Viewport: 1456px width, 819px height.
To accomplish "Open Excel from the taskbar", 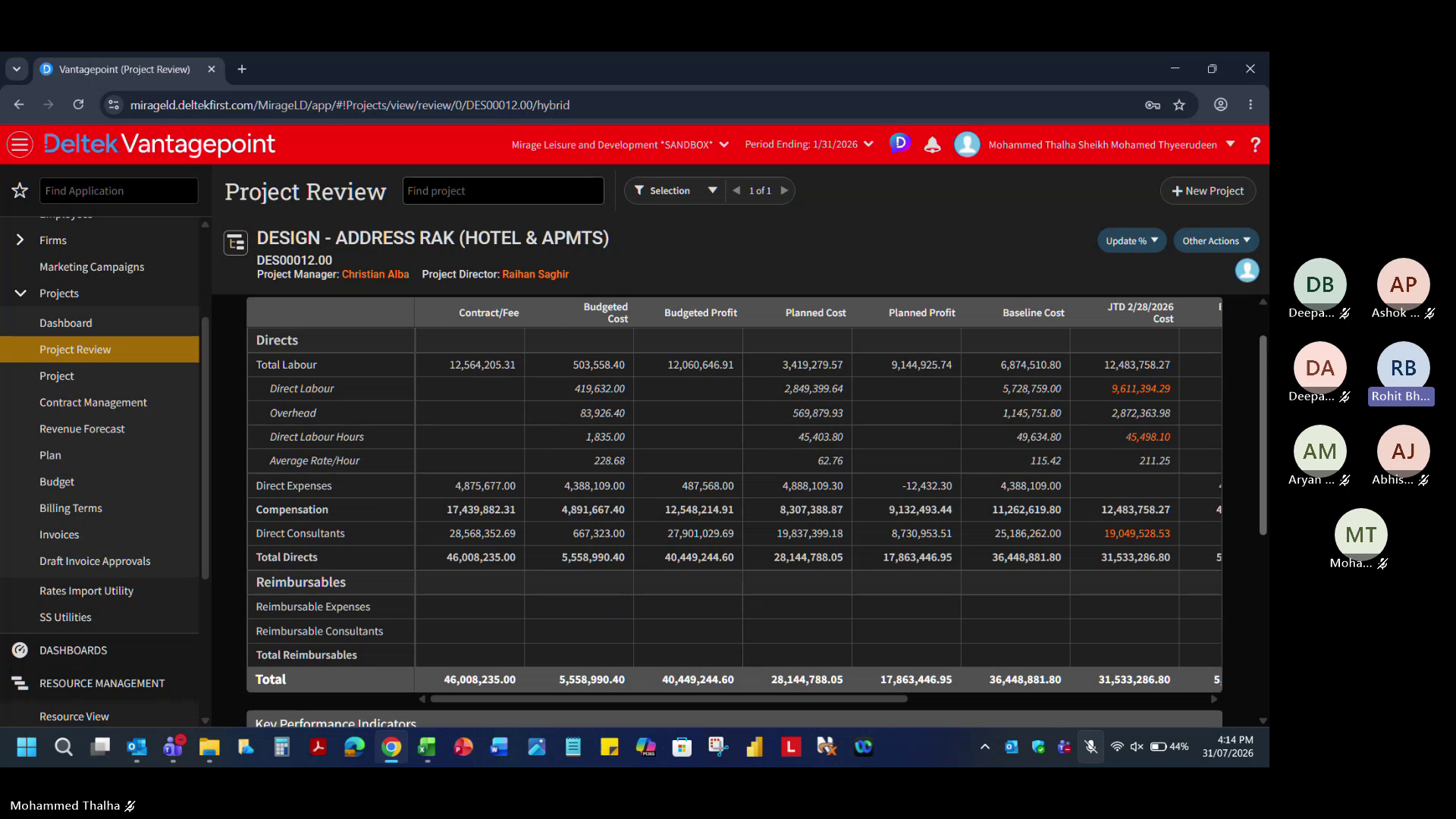I will (427, 747).
